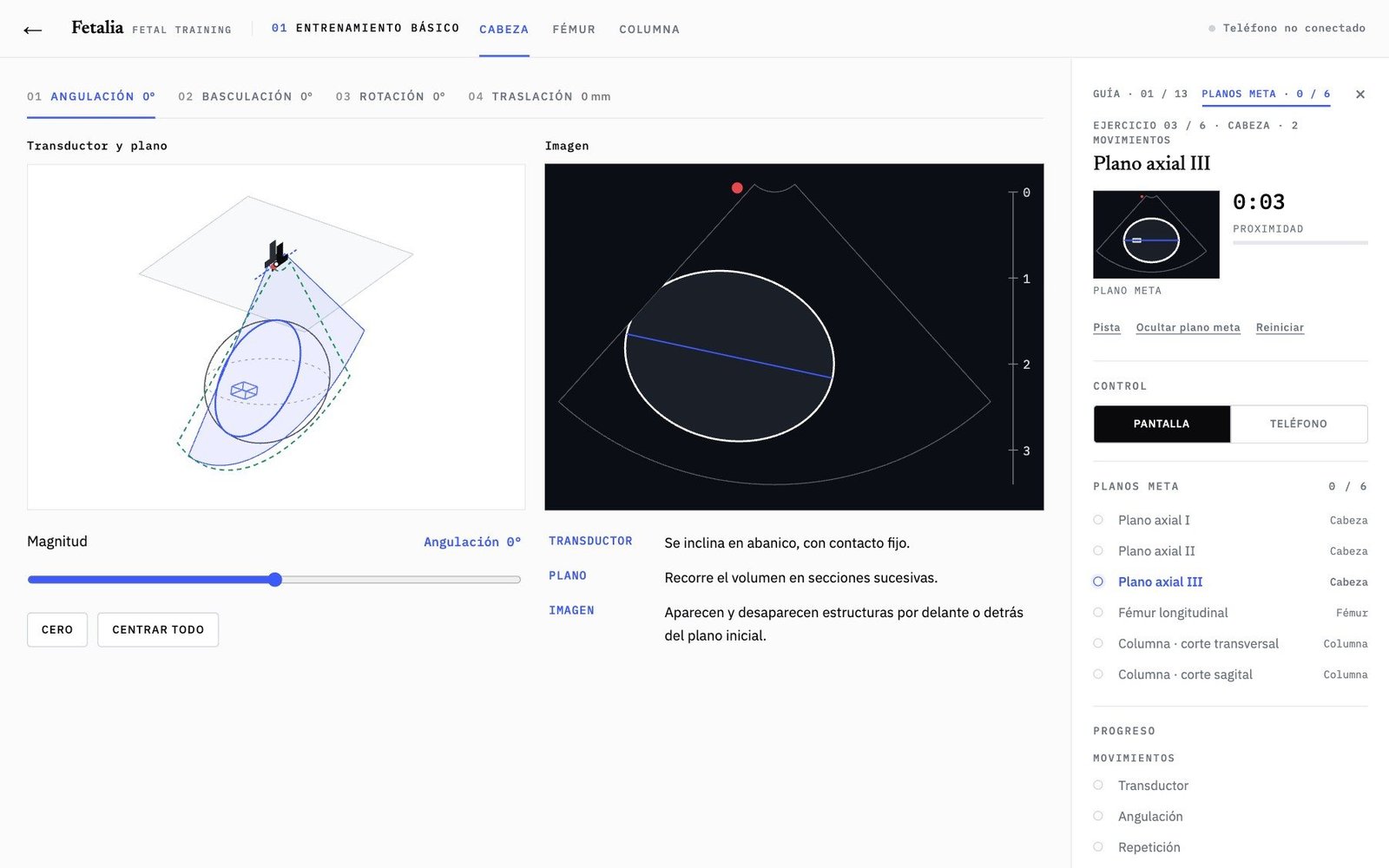This screenshot has width=1389, height=868.
Task: Select the Rotación movement tab
Action: point(391,96)
